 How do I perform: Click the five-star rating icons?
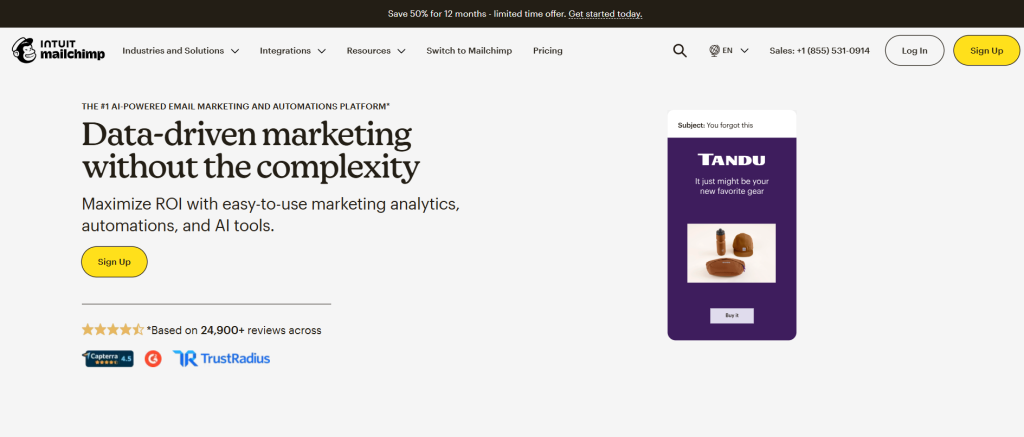pos(112,330)
